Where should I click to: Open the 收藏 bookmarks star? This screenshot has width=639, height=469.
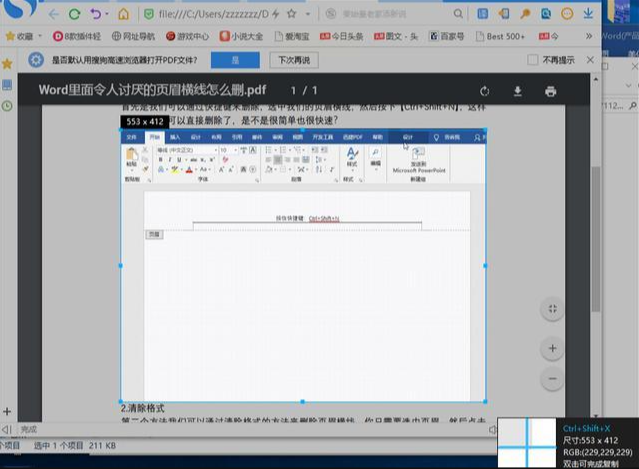pyautogui.click(x=10, y=37)
